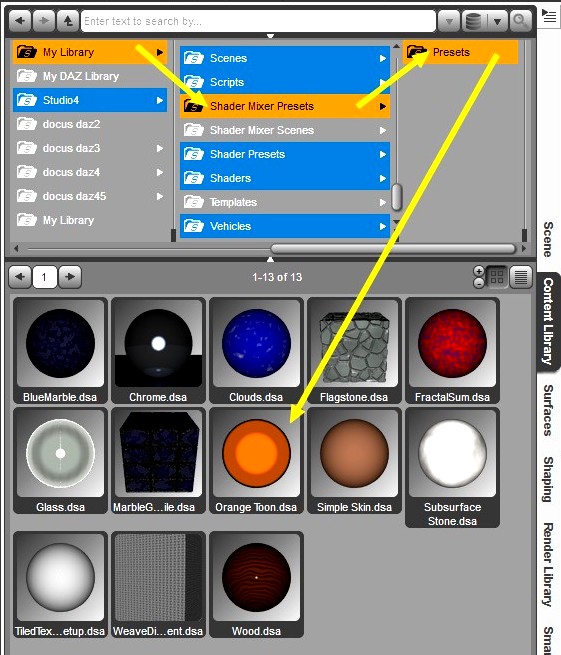Open the Render Library tab

548,564
